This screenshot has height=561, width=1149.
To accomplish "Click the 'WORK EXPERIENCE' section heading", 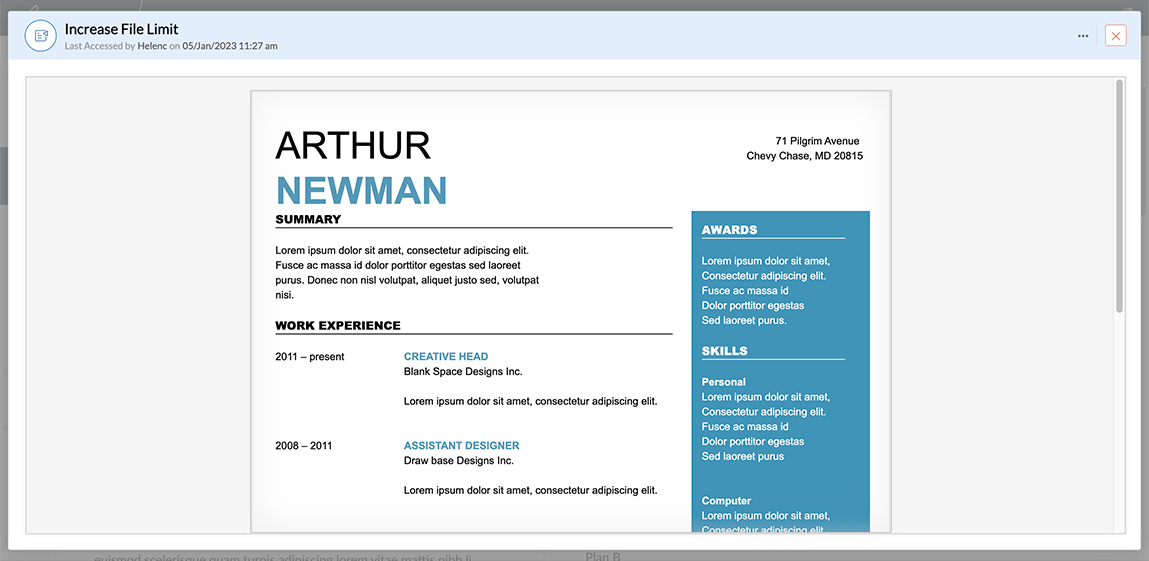I will point(338,326).
